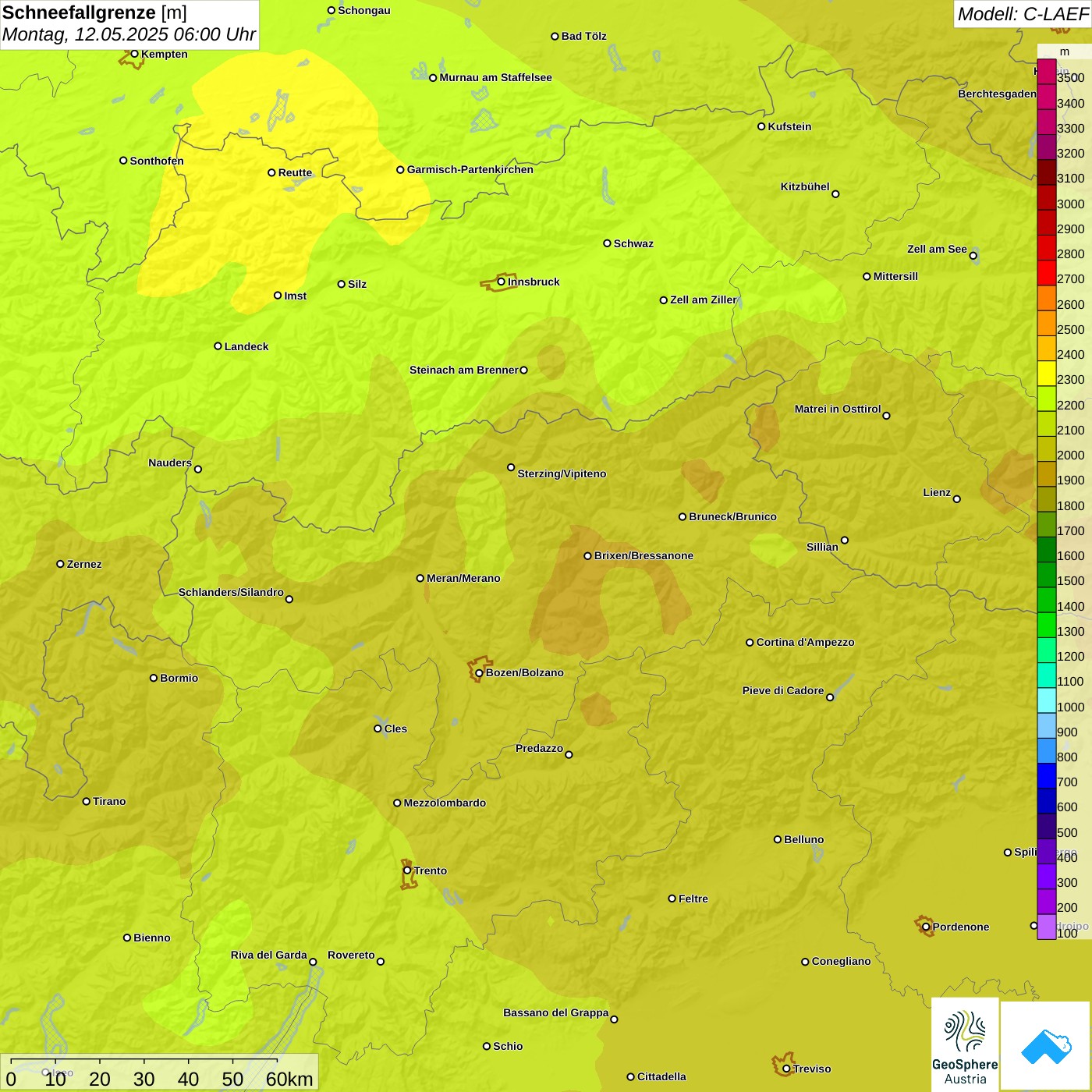
Task: Click the blue cloud logo icon
Action: coord(1046,1047)
